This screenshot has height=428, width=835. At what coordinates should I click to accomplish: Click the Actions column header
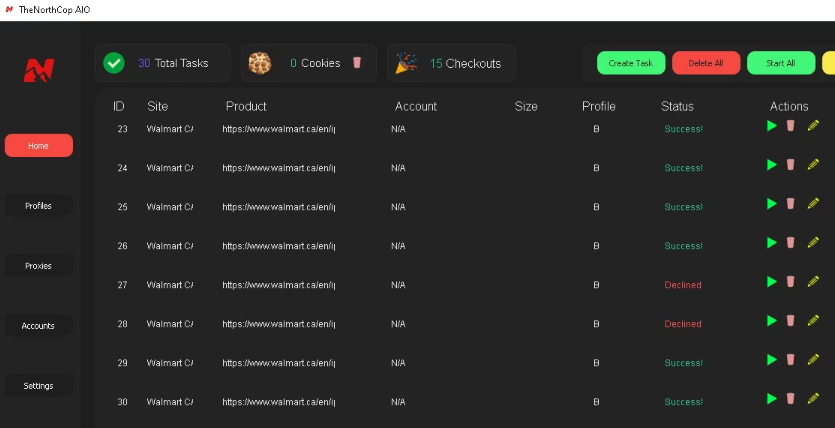point(789,106)
